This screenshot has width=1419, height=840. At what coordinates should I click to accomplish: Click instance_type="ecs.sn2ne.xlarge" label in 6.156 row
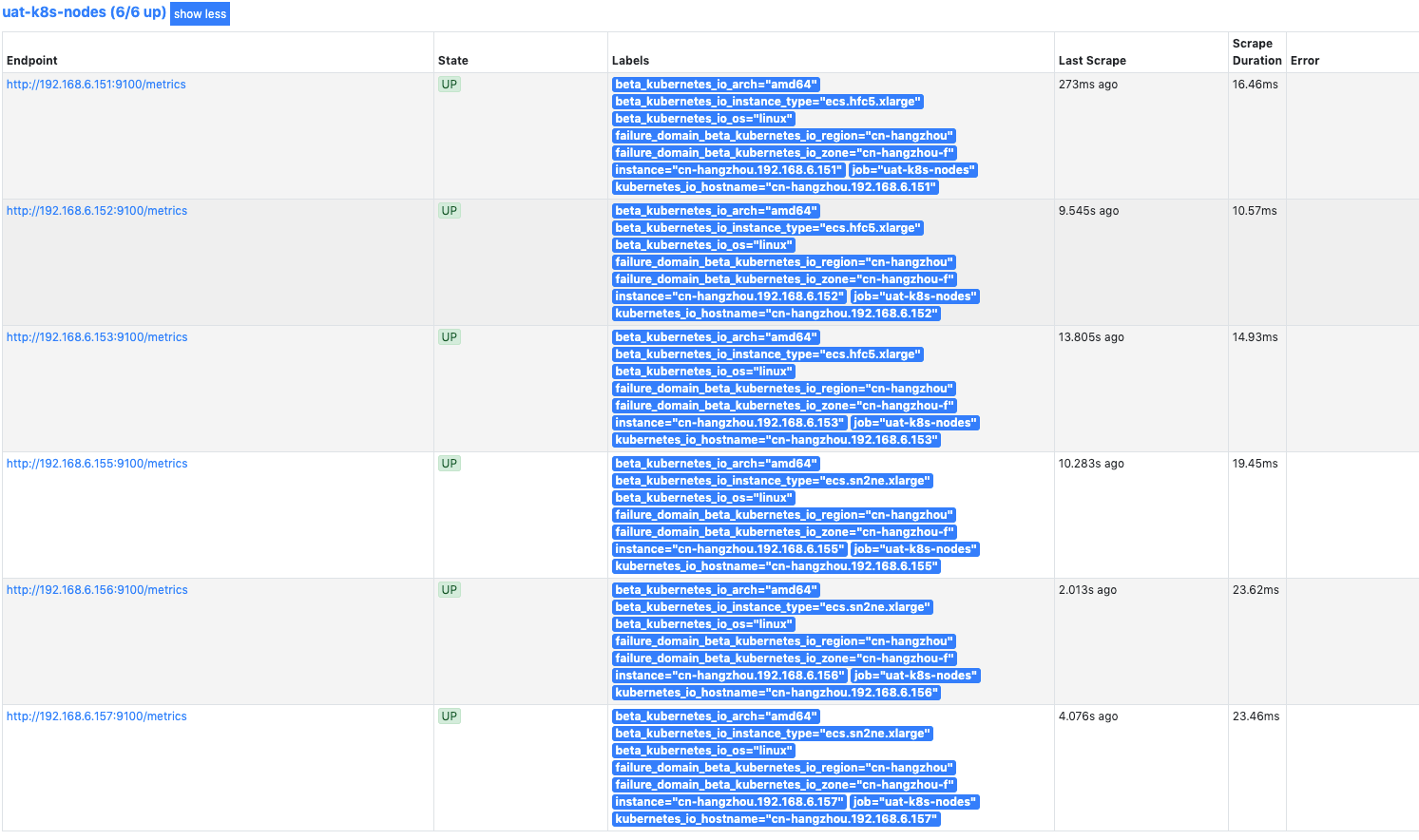tap(773, 607)
